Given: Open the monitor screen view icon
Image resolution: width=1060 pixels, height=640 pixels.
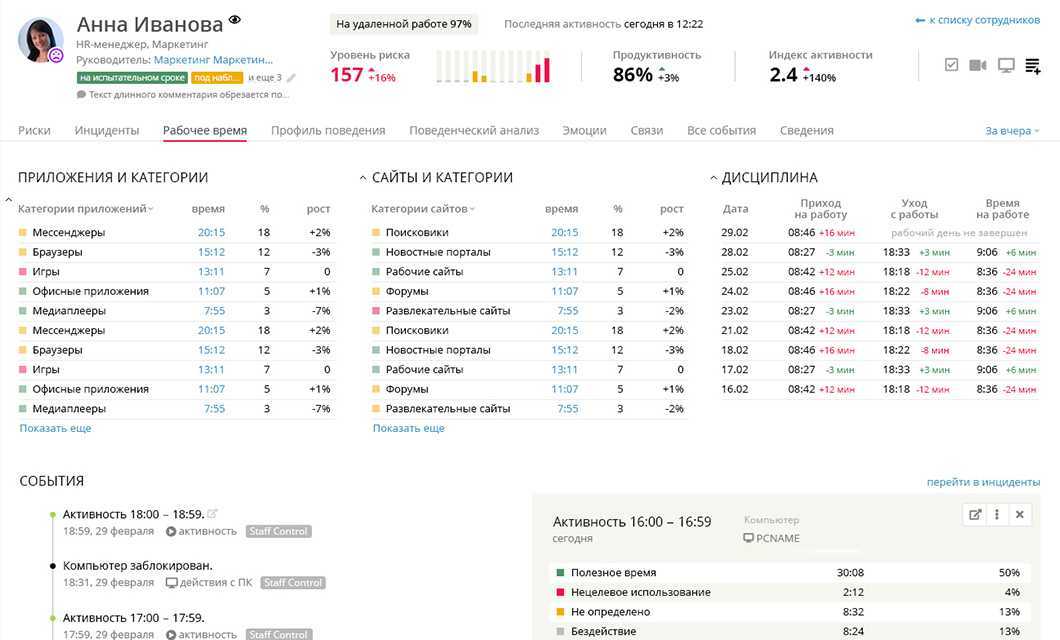Looking at the screenshot, I should [1006, 66].
